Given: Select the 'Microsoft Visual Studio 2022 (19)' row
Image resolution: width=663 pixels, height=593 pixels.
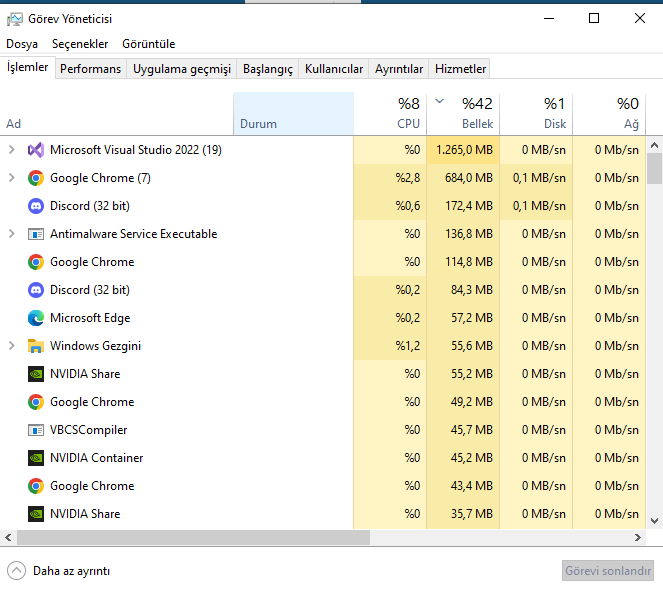Looking at the screenshot, I should click(x=323, y=150).
